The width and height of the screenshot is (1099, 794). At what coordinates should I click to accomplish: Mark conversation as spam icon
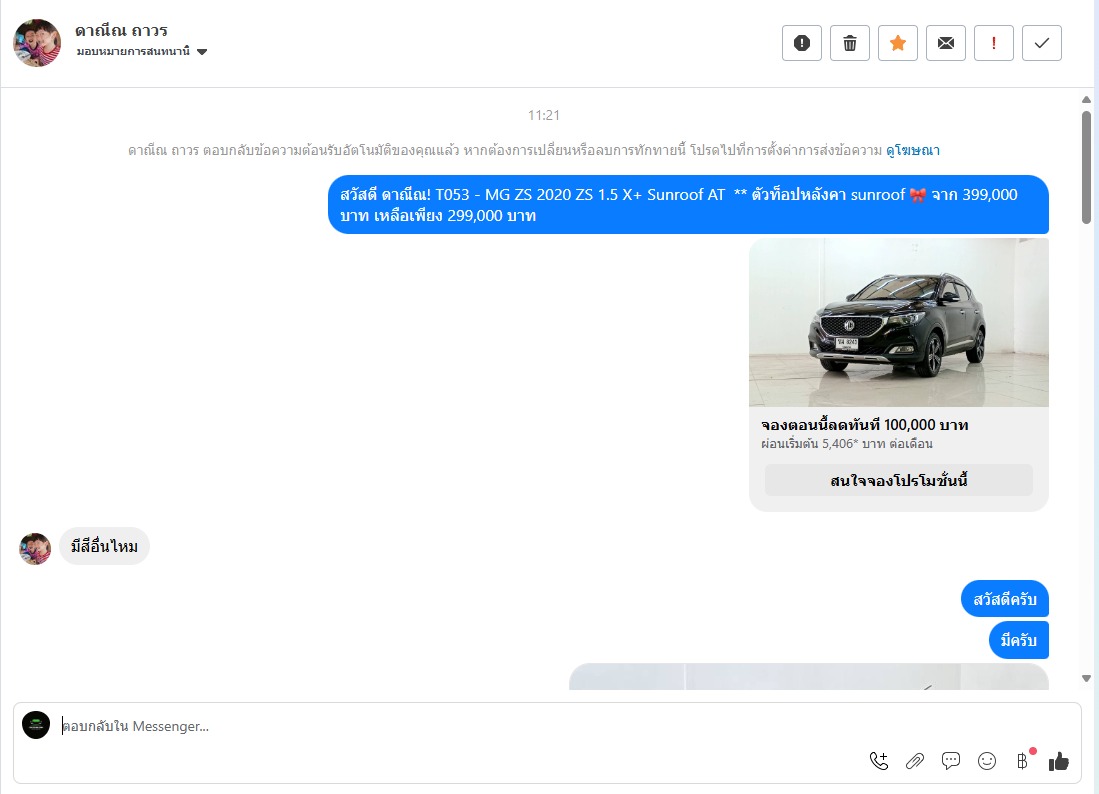pos(801,43)
